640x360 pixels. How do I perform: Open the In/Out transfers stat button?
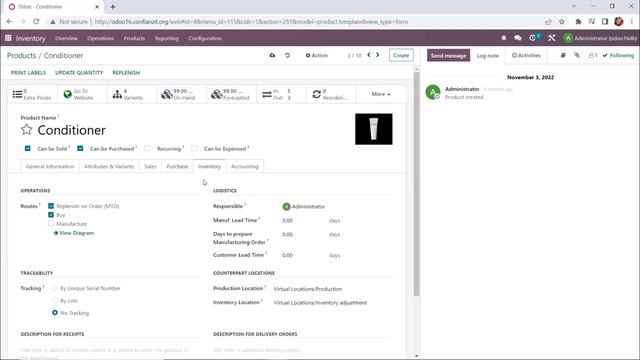pyautogui.click(x=281, y=94)
